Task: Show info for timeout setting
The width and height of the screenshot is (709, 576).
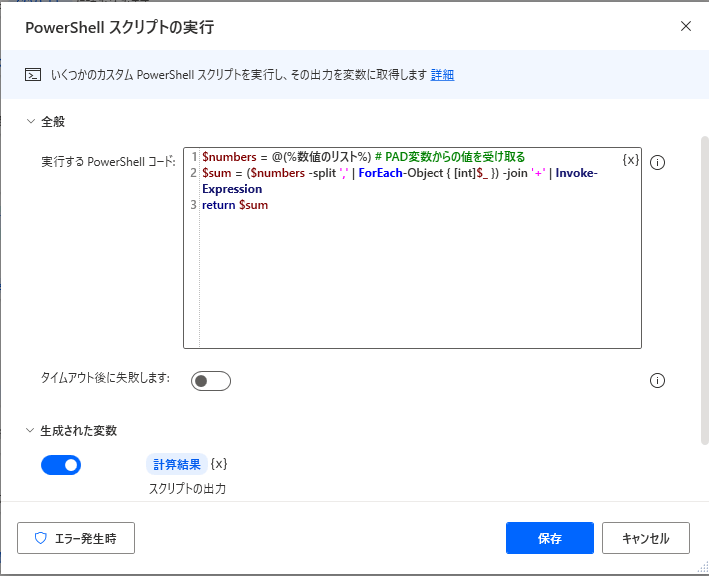Action: [x=657, y=380]
